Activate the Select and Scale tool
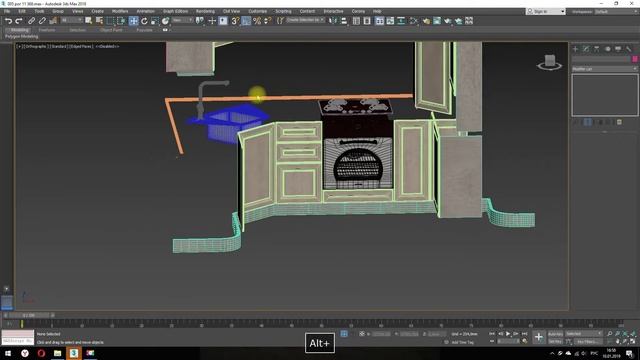 tap(155, 21)
